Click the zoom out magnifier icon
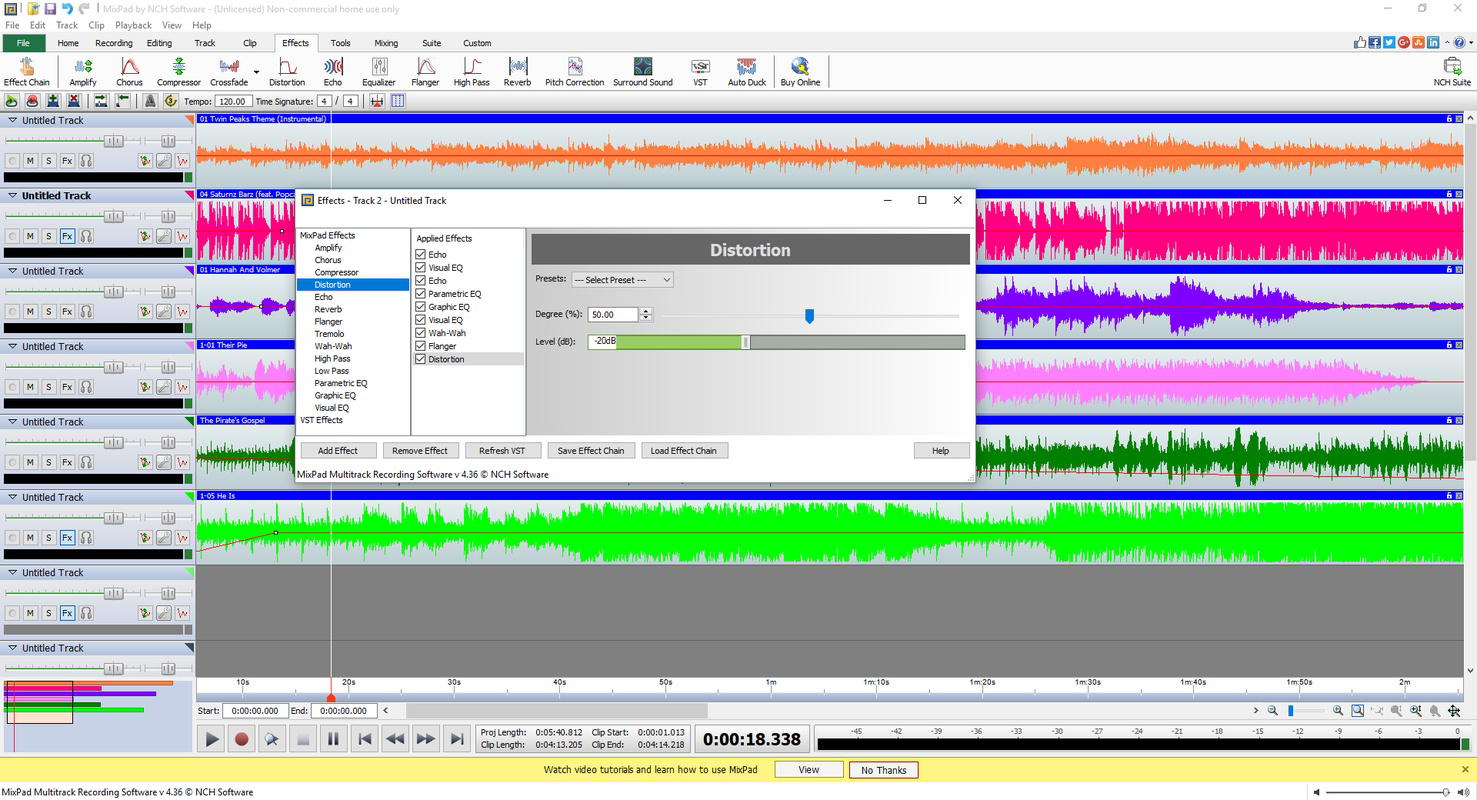The image size is (1477, 800). coord(1273,711)
